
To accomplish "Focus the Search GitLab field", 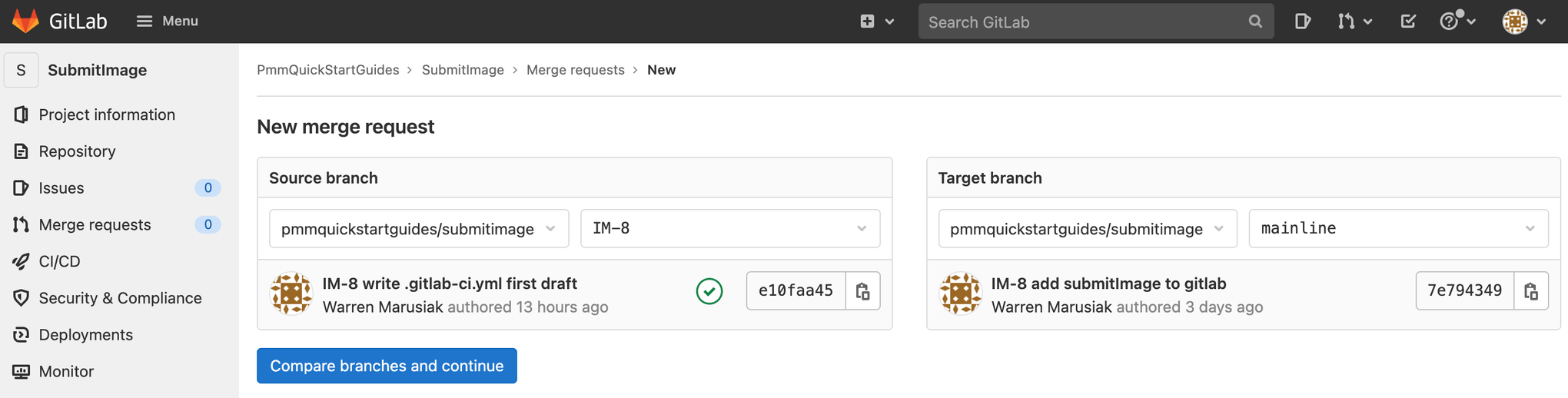I will (1084, 22).
